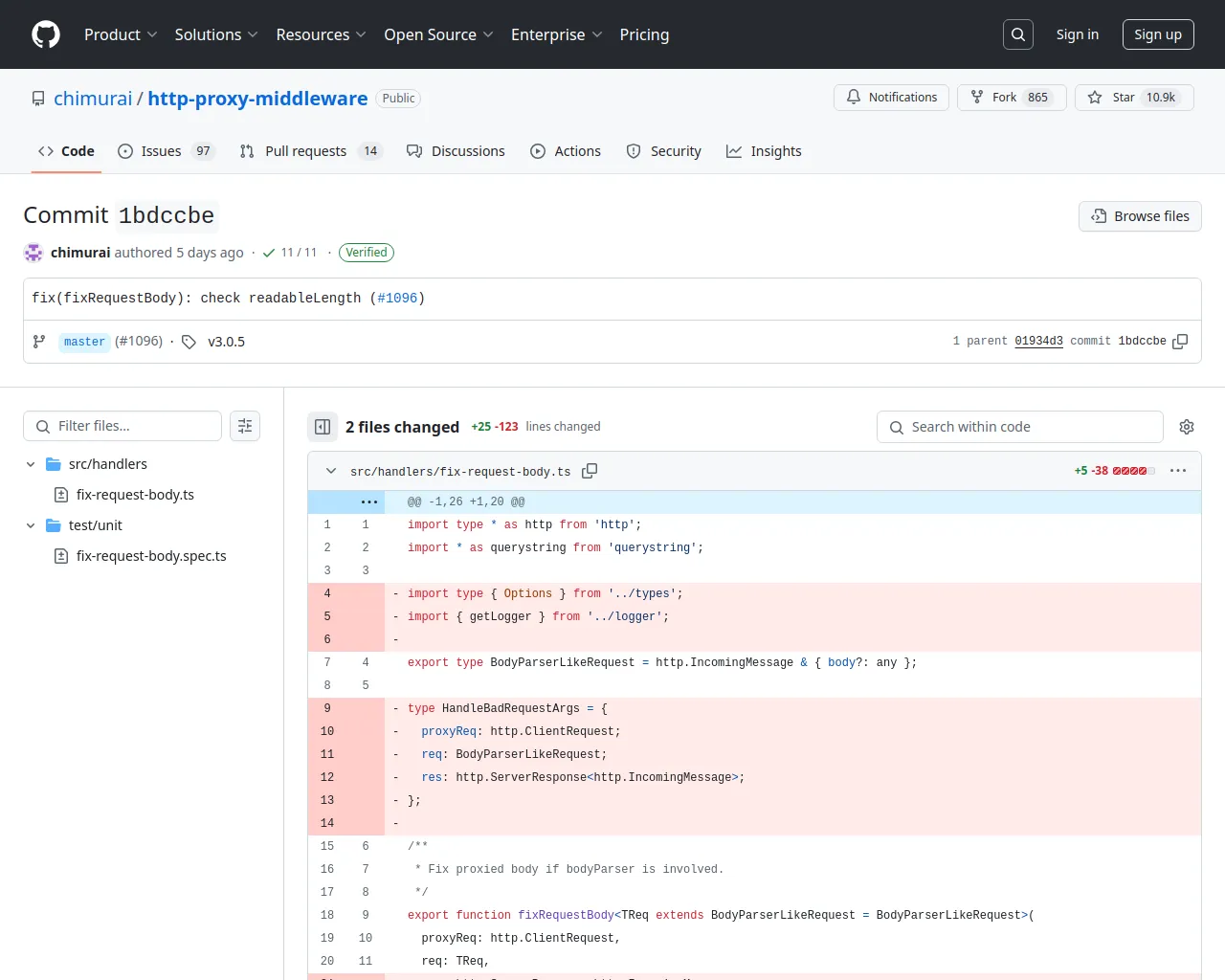This screenshot has width=1225, height=980.
Task: Open more options for fix-request-body.ts diff
Action: click(1178, 471)
